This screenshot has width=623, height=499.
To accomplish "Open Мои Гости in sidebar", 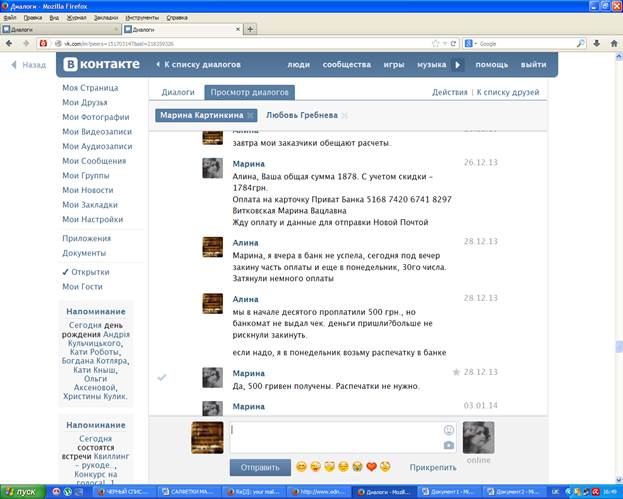I will coord(82,286).
